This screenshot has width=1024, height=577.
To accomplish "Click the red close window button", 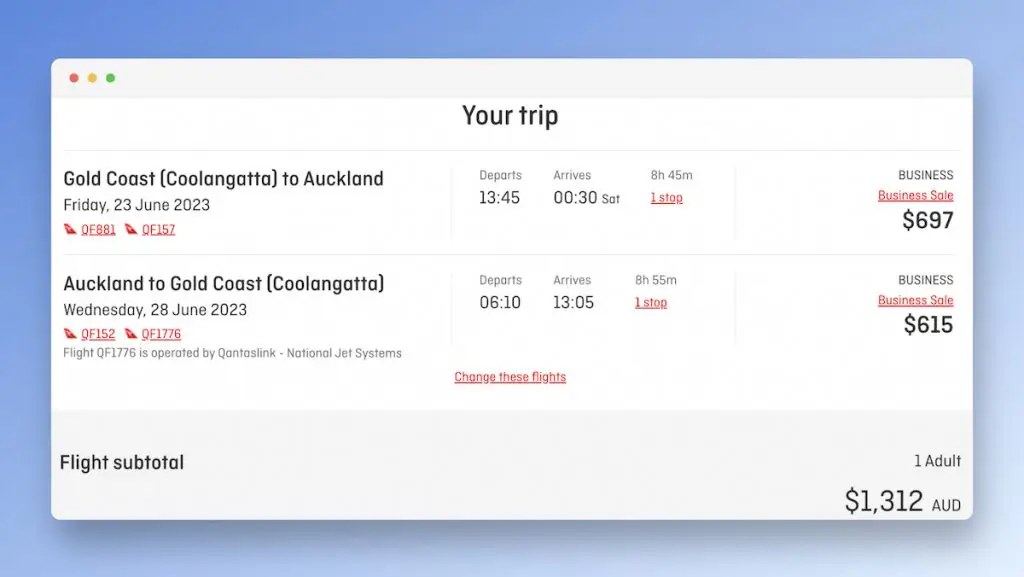I will [74, 78].
